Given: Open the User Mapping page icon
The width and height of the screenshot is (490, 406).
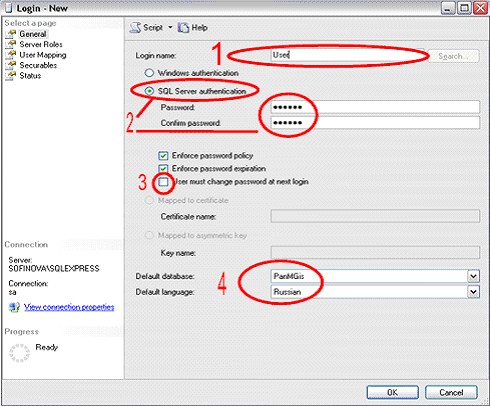Looking at the screenshot, I should 11,54.
